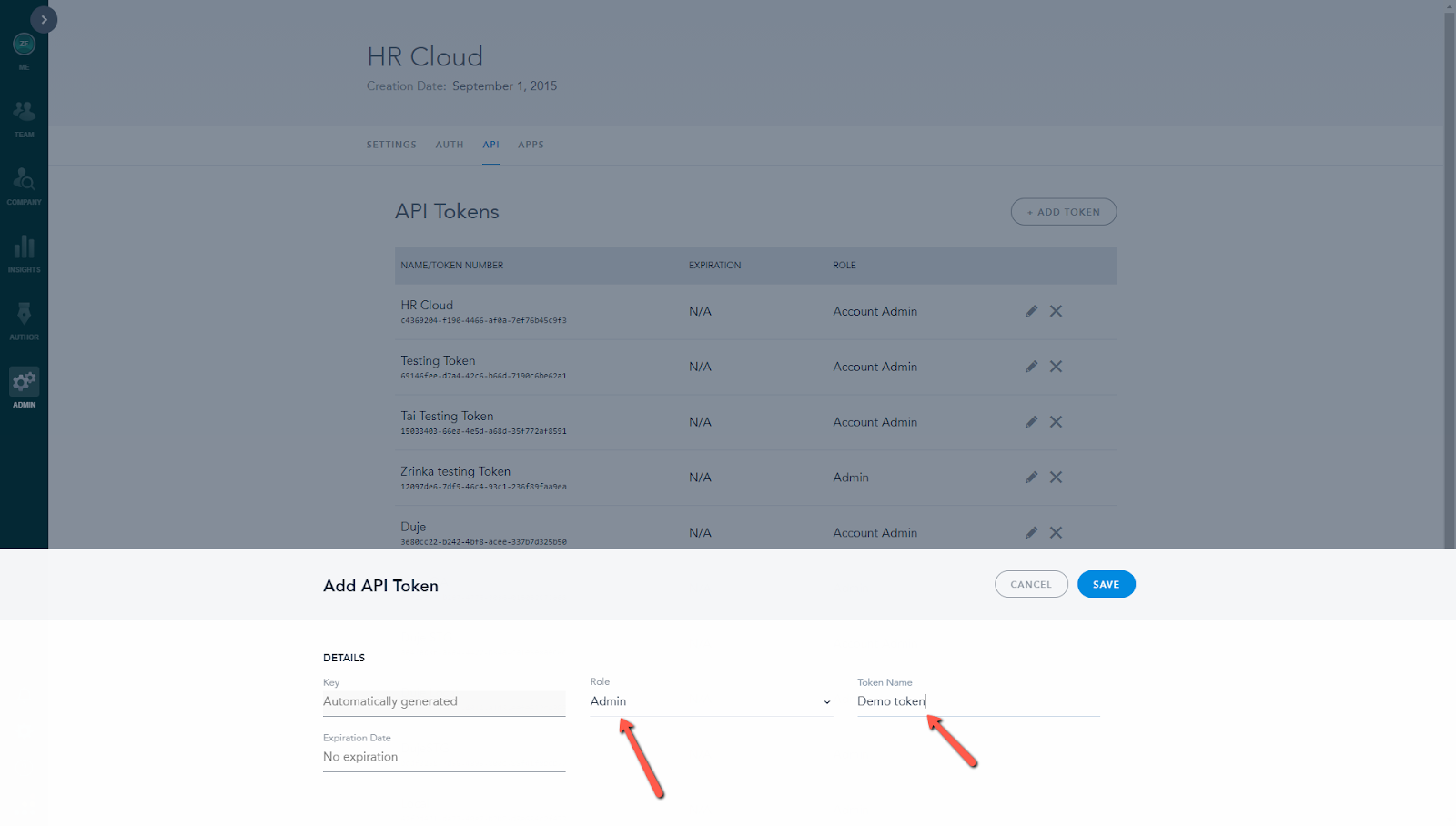Open the Team section icon

pos(24,111)
